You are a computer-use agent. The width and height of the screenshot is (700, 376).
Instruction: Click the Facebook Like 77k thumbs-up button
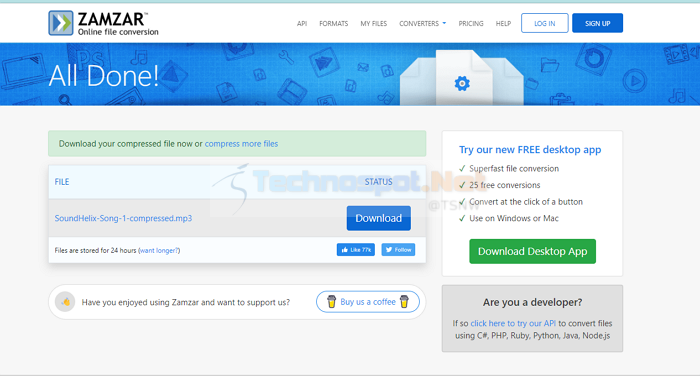[356, 250]
